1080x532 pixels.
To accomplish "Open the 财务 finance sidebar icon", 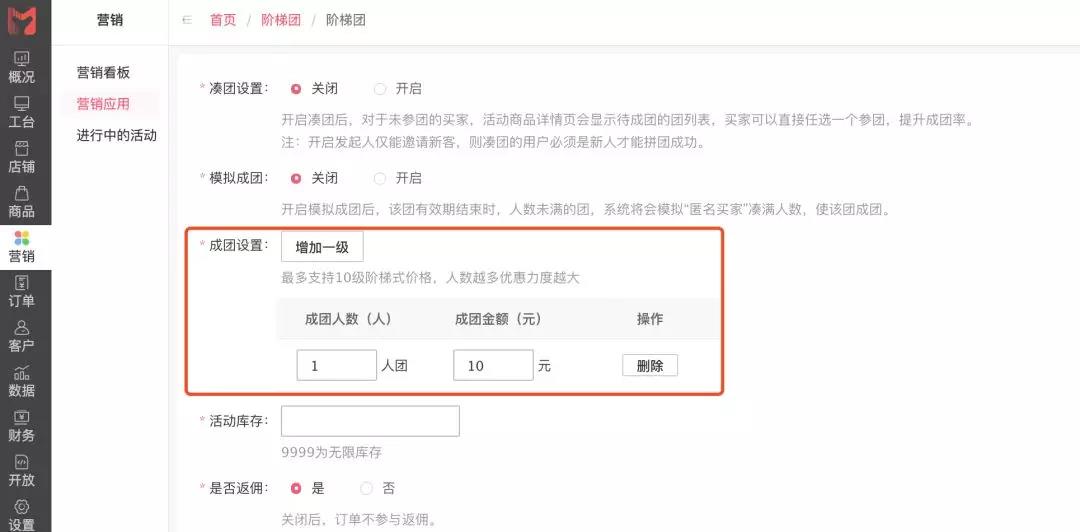I will (21, 418).
